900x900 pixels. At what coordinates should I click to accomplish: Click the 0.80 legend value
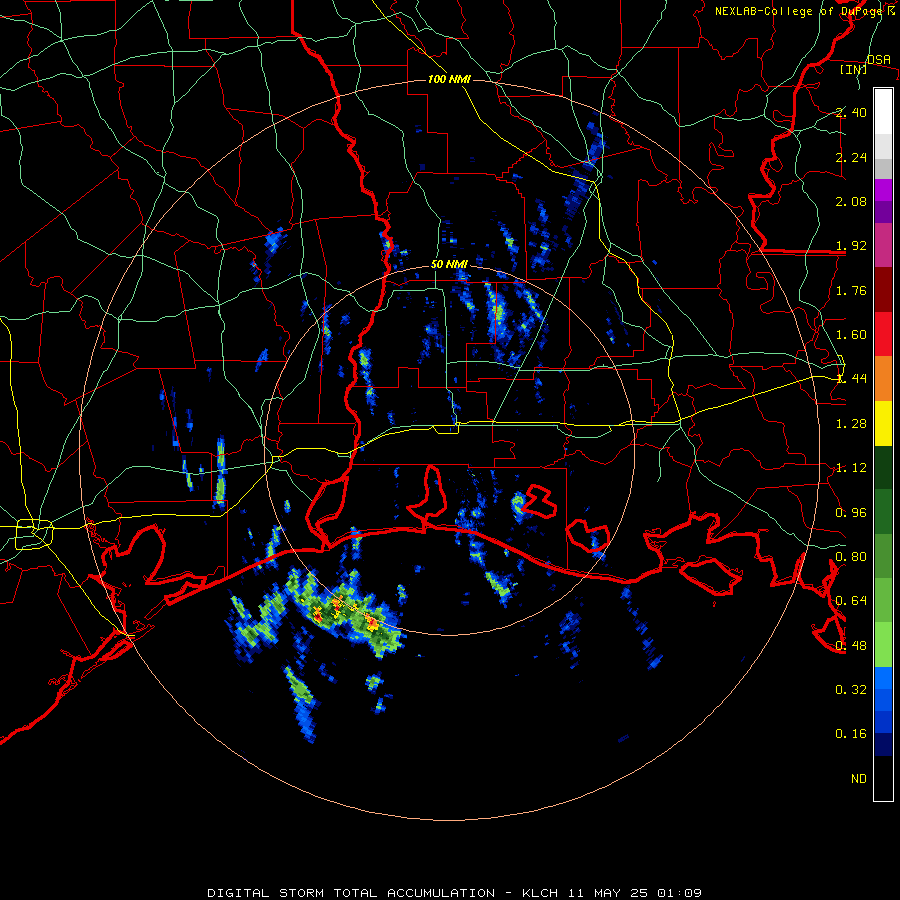(851, 557)
